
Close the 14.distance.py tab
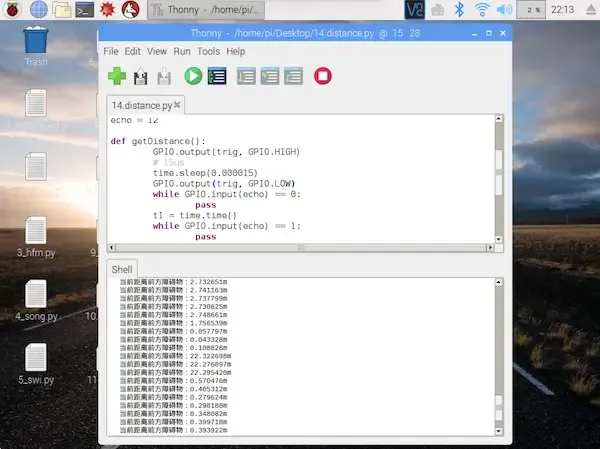(177, 104)
